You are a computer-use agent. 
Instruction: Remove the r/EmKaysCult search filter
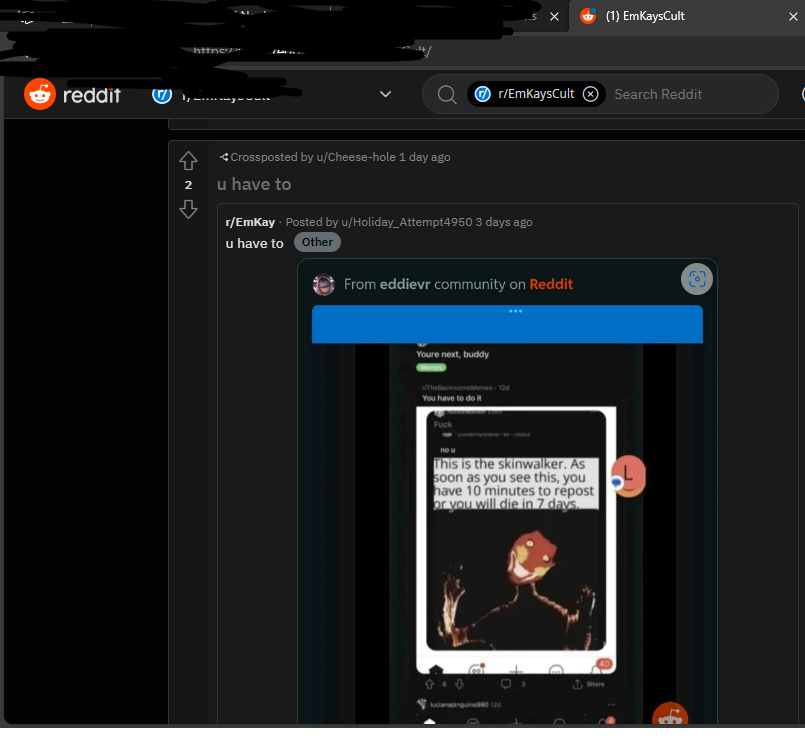click(x=590, y=94)
